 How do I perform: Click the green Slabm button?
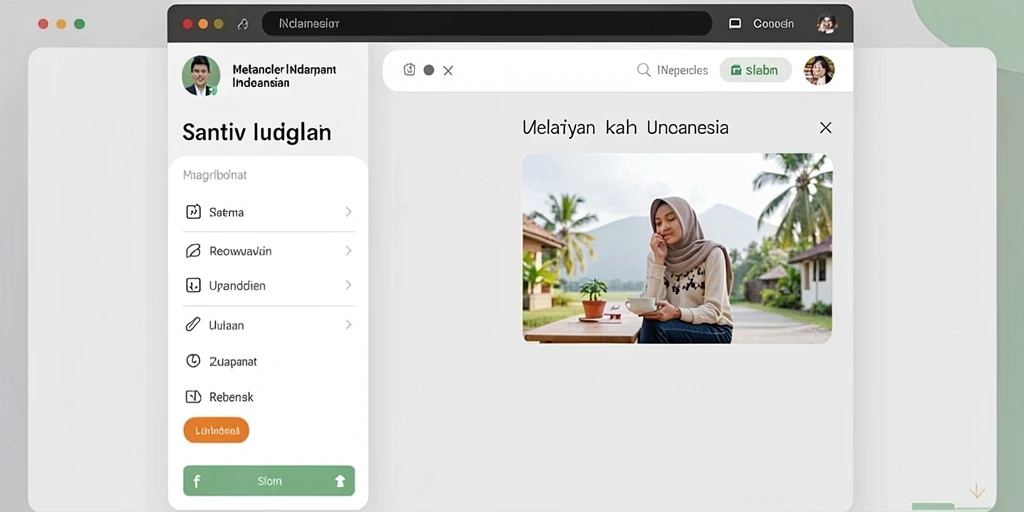pyautogui.click(x=756, y=70)
